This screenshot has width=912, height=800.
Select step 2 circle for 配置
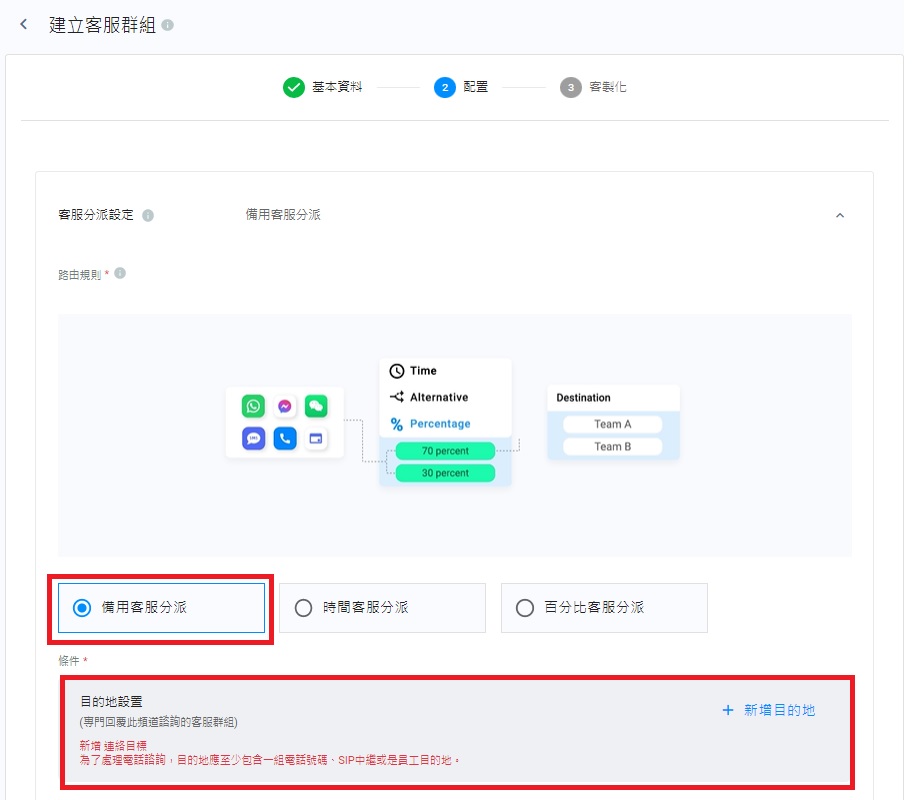(445, 87)
